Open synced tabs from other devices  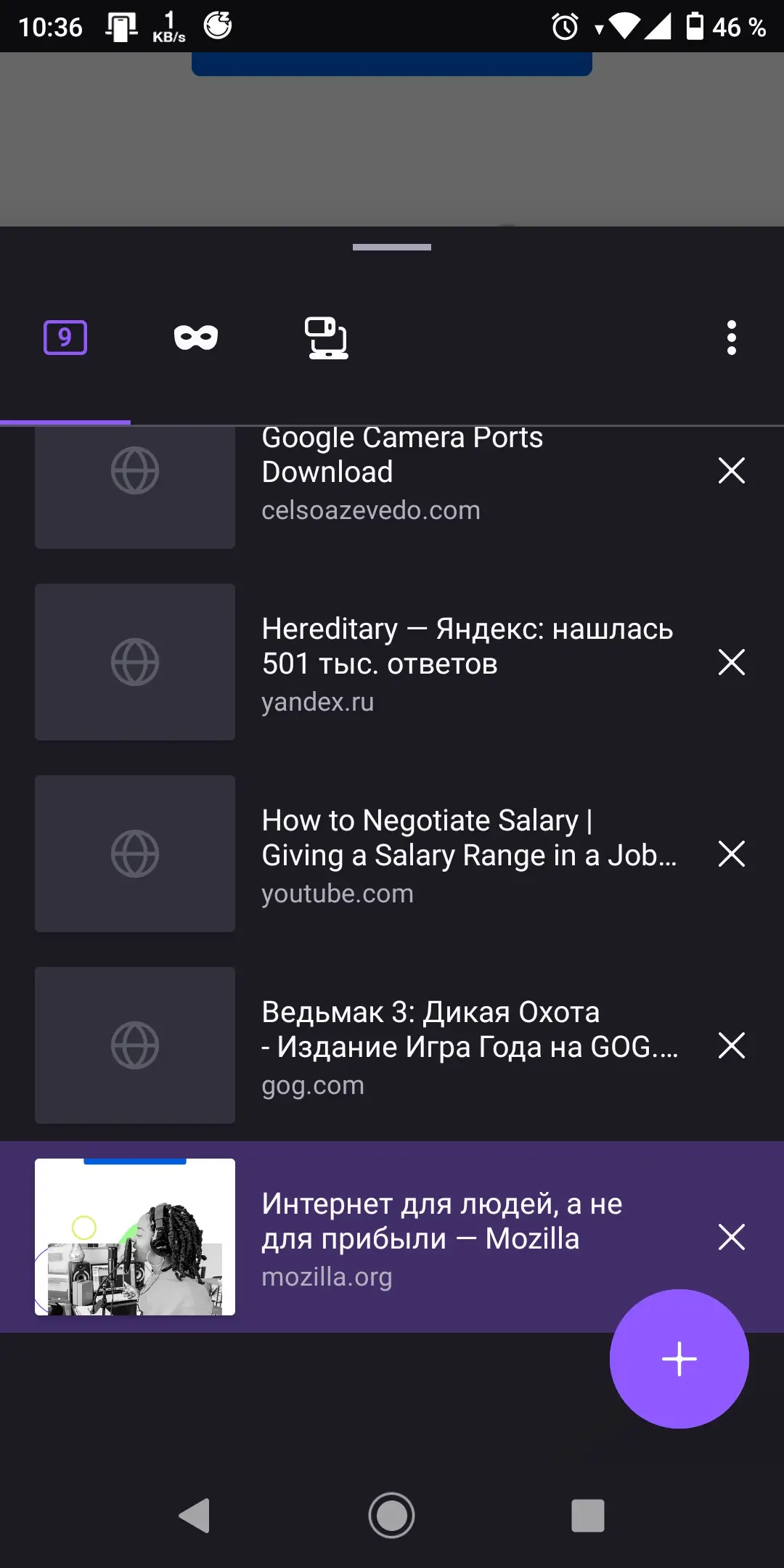326,338
